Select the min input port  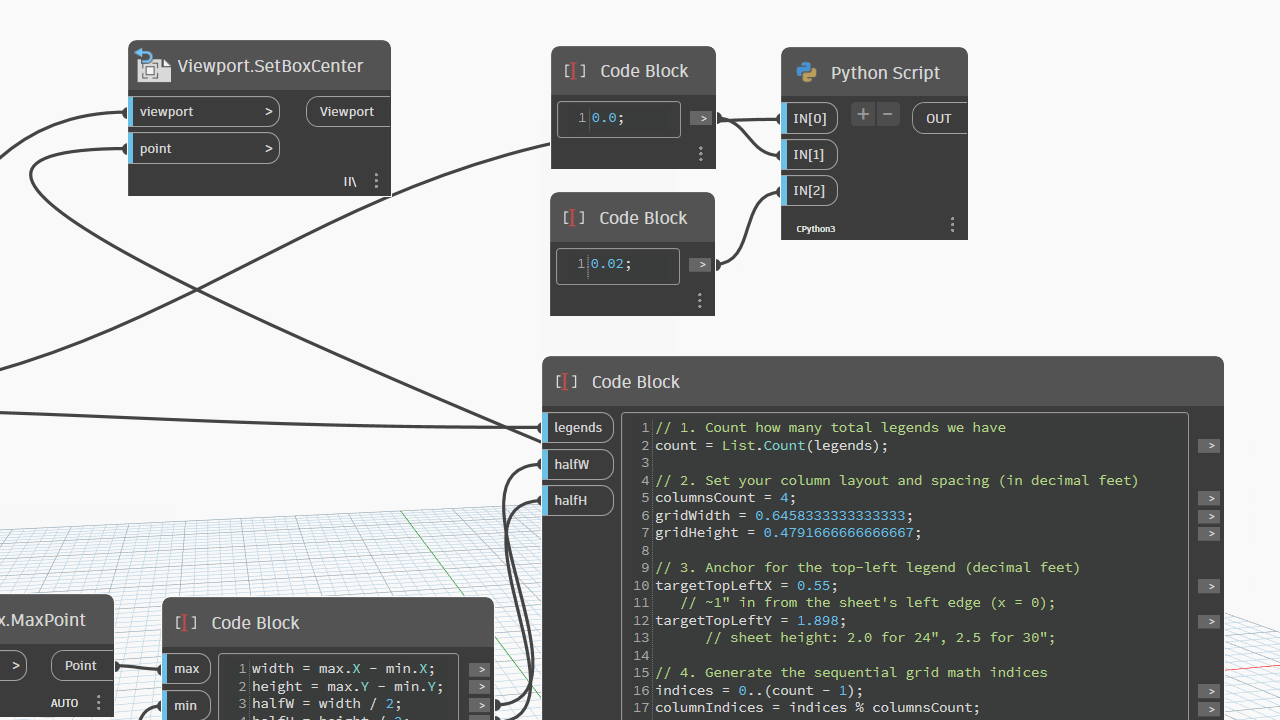[x=187, y=705]
